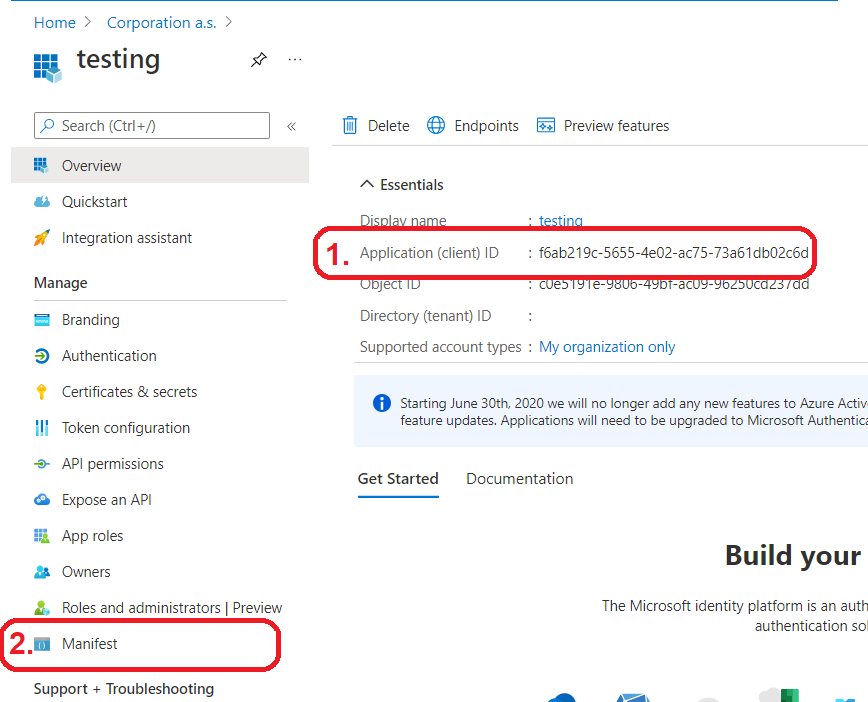Go to Home in the breadcrumb
Image resolution: width=868 pixels, height=702 pixels.
[54, 22]
